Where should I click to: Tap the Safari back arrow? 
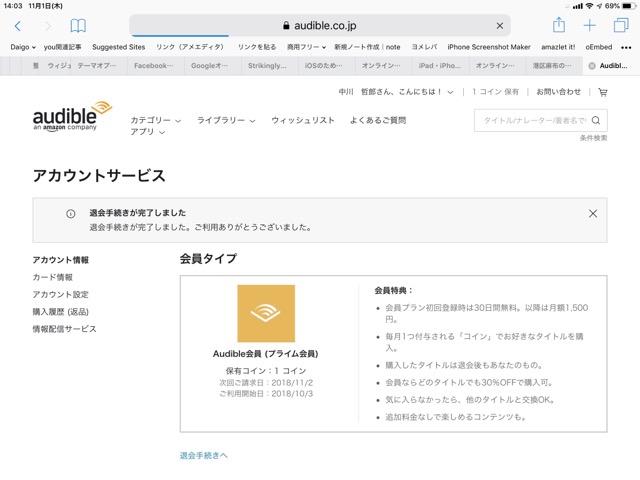click(x=17, y=26)
